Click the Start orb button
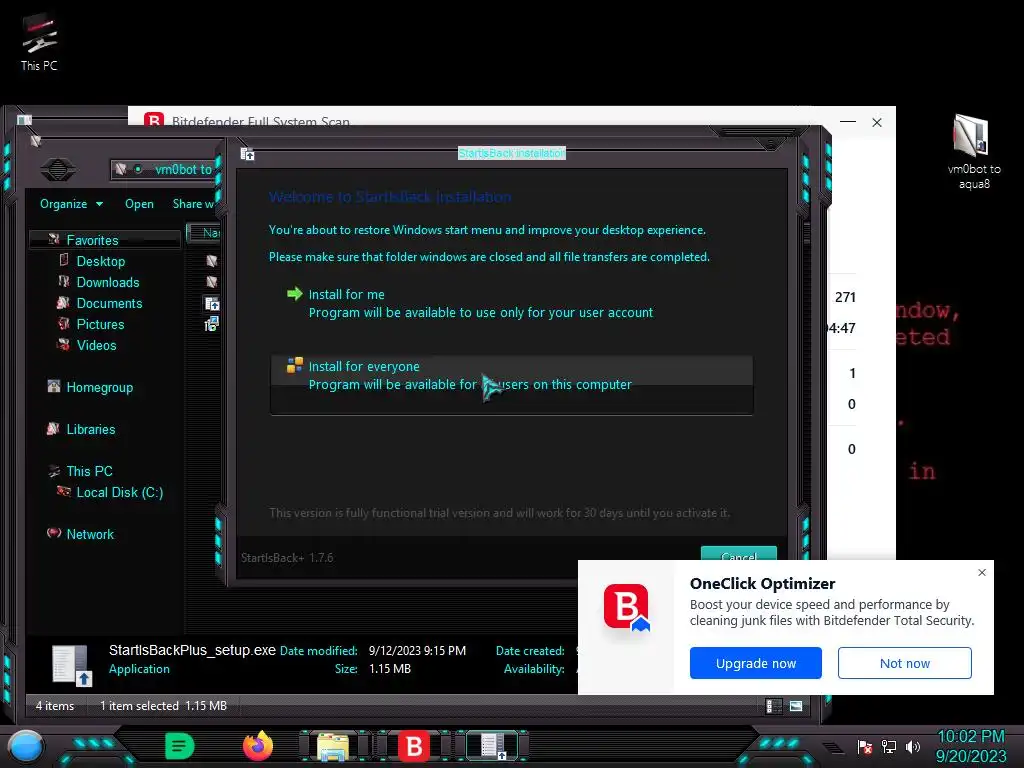Screen dimensions: 1024x768 (x=25, y=746)
